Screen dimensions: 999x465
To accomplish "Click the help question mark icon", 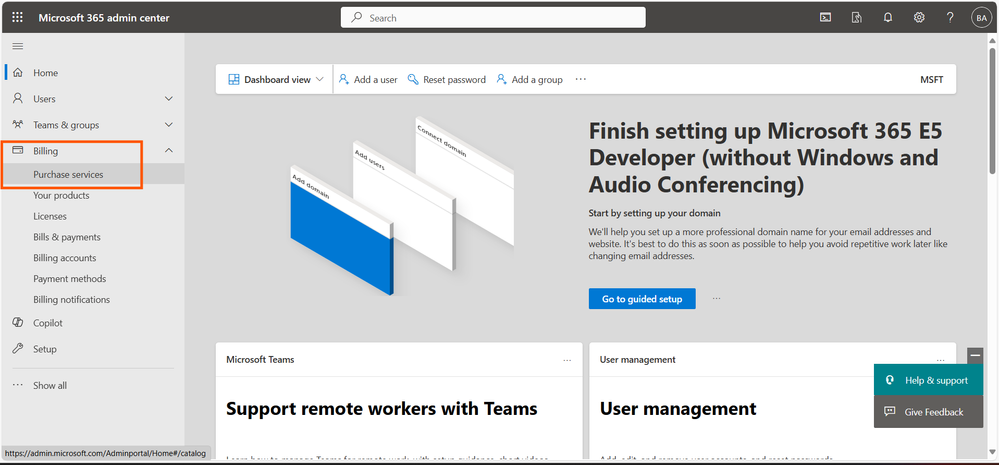I will coord(950,18).
